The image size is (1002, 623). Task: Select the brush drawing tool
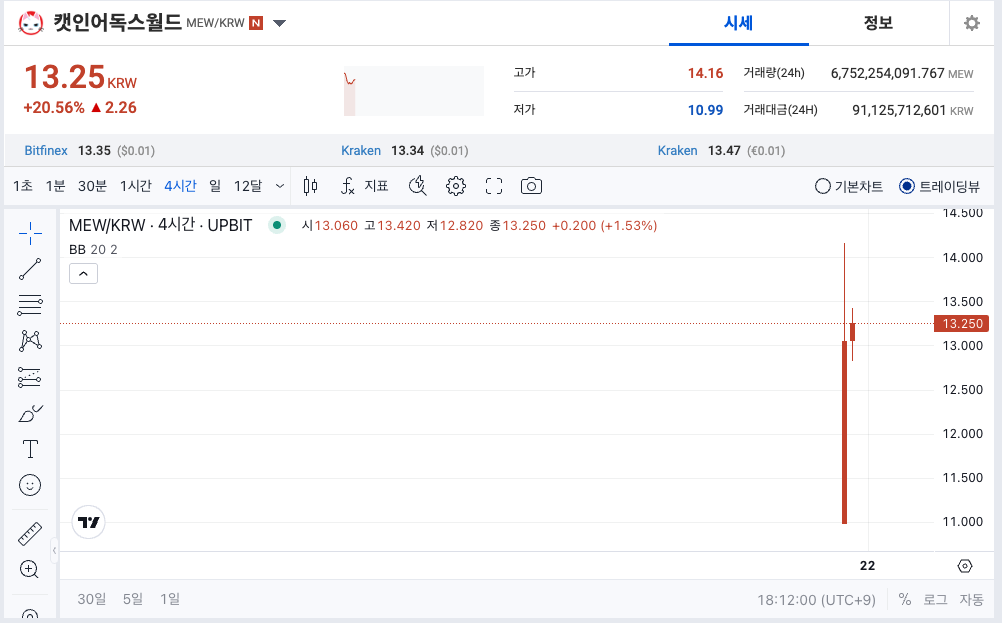click(30, 413)
